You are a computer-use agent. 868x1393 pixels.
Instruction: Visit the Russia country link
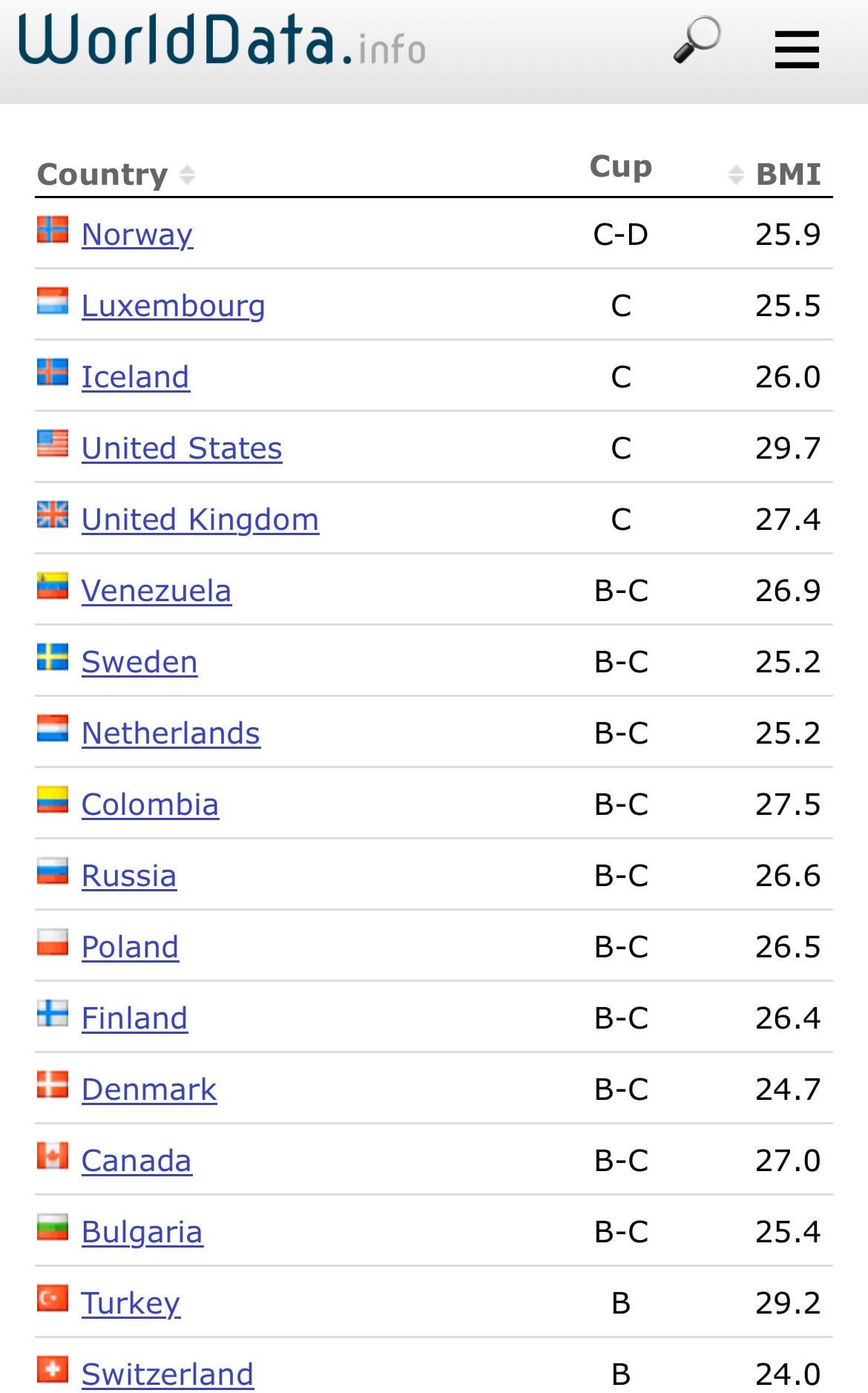(x=128, y=876)
